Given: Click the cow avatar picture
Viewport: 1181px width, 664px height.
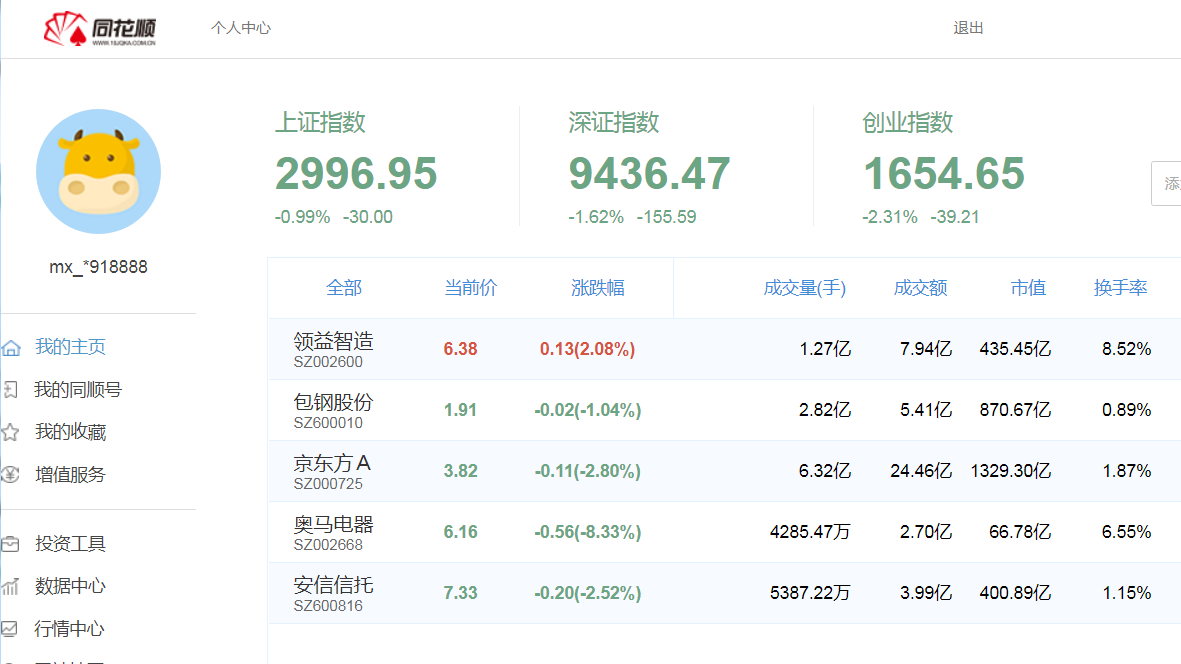Looking at the screenshot, I should click(99, 172).
